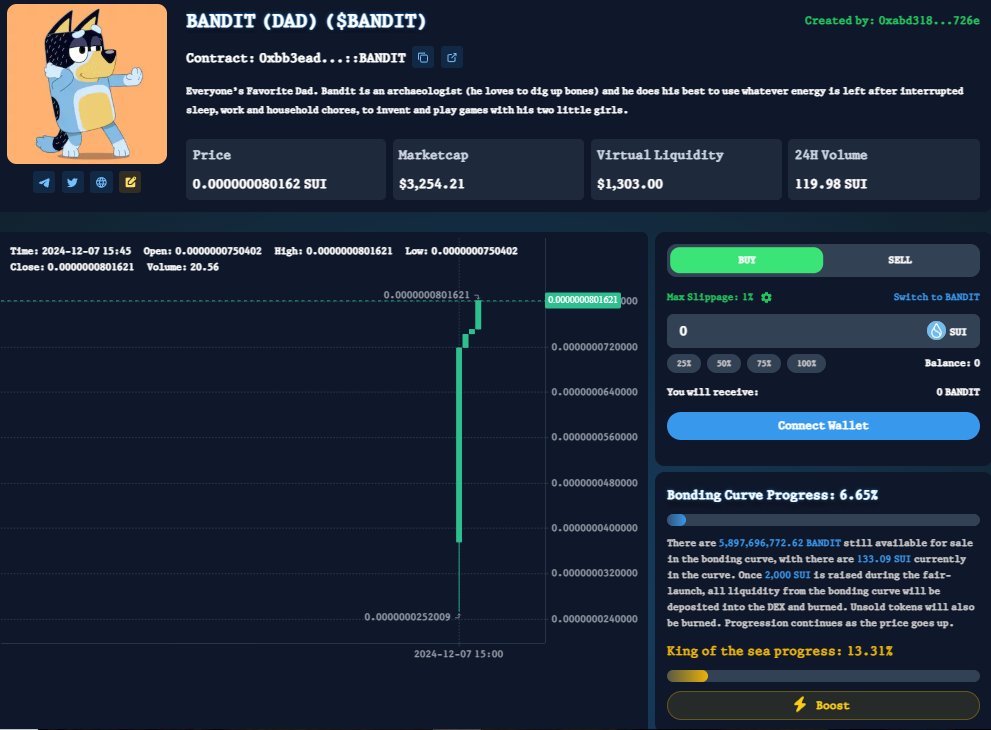
Task: Switch to the SELL tab
Action: (899, 260)
